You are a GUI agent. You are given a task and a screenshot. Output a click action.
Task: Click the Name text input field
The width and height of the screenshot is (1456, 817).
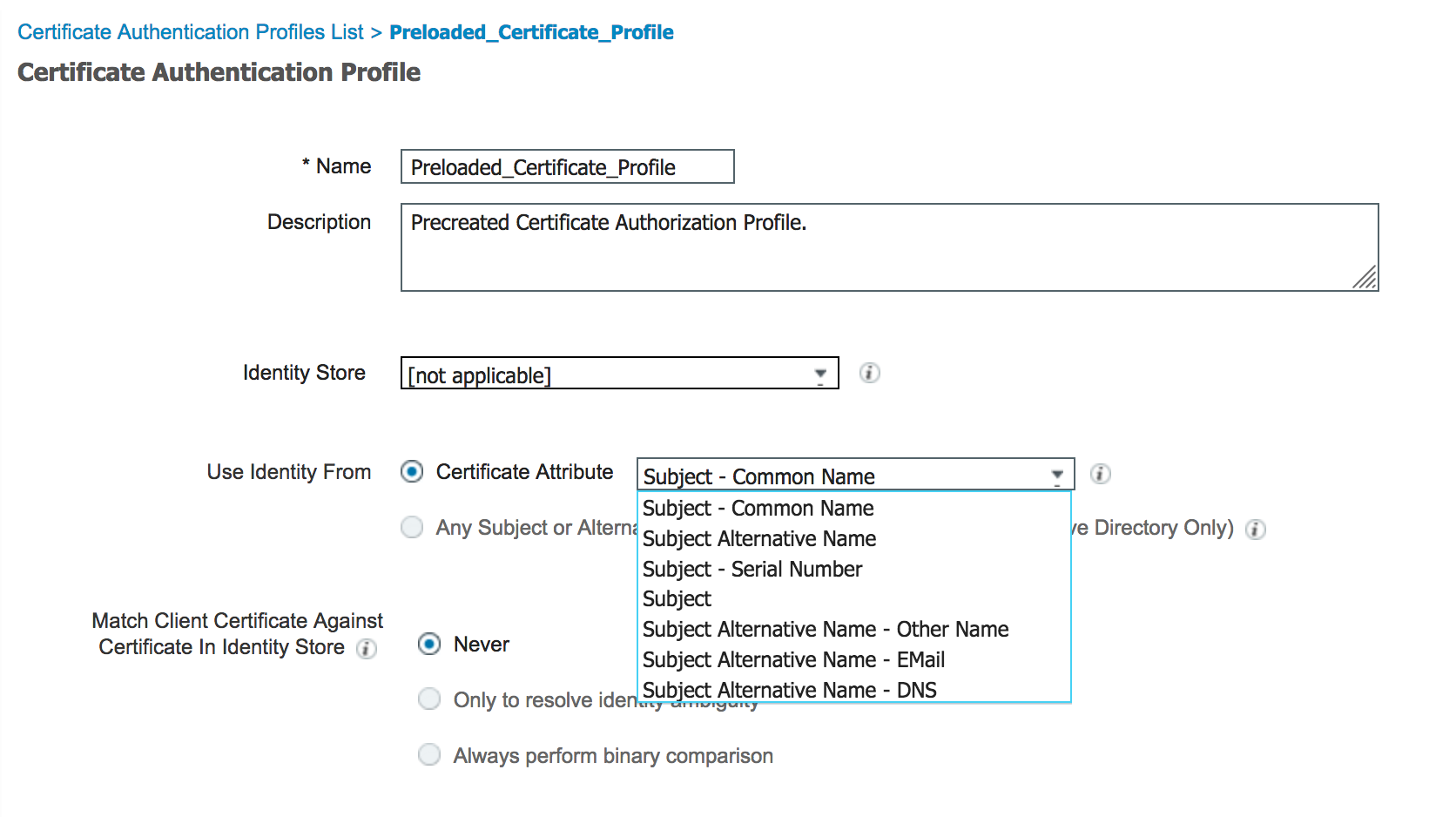coord(567,167)
